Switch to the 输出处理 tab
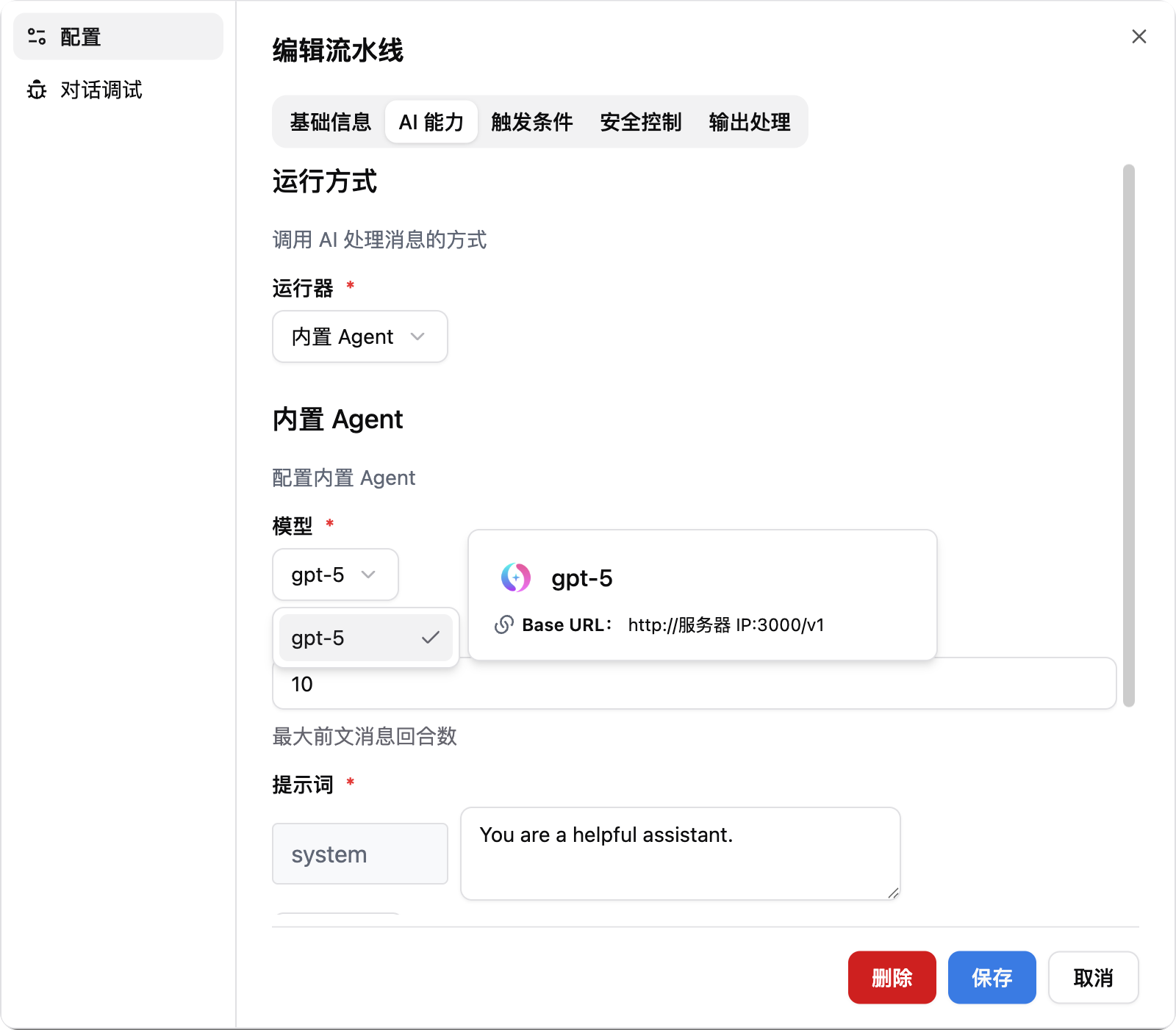This screenshot has height=1030, width=1176. [749, 122]
